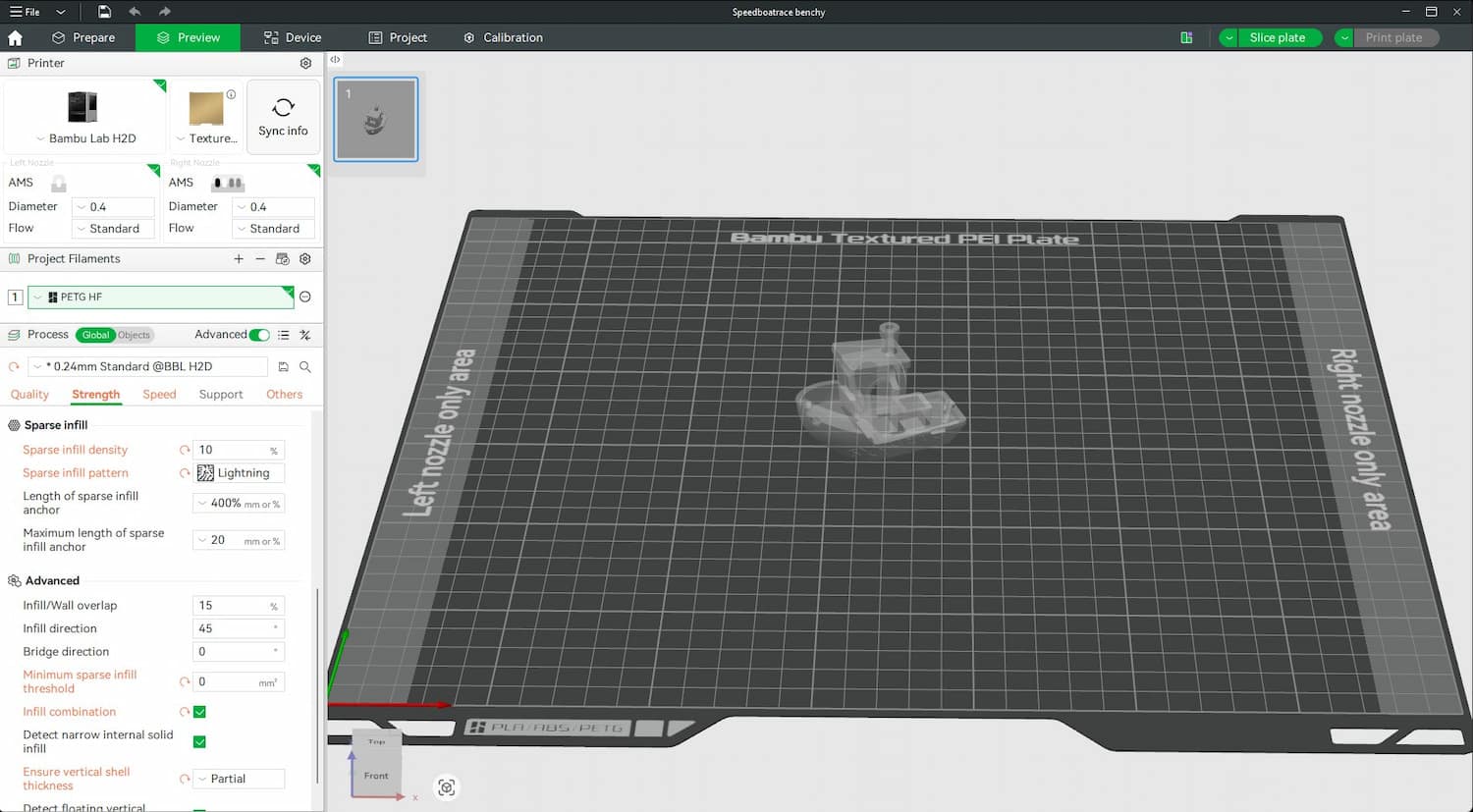Click the filament AMS sync icon
This screenshot has width=1473, height=812.
tap(283, 259)
